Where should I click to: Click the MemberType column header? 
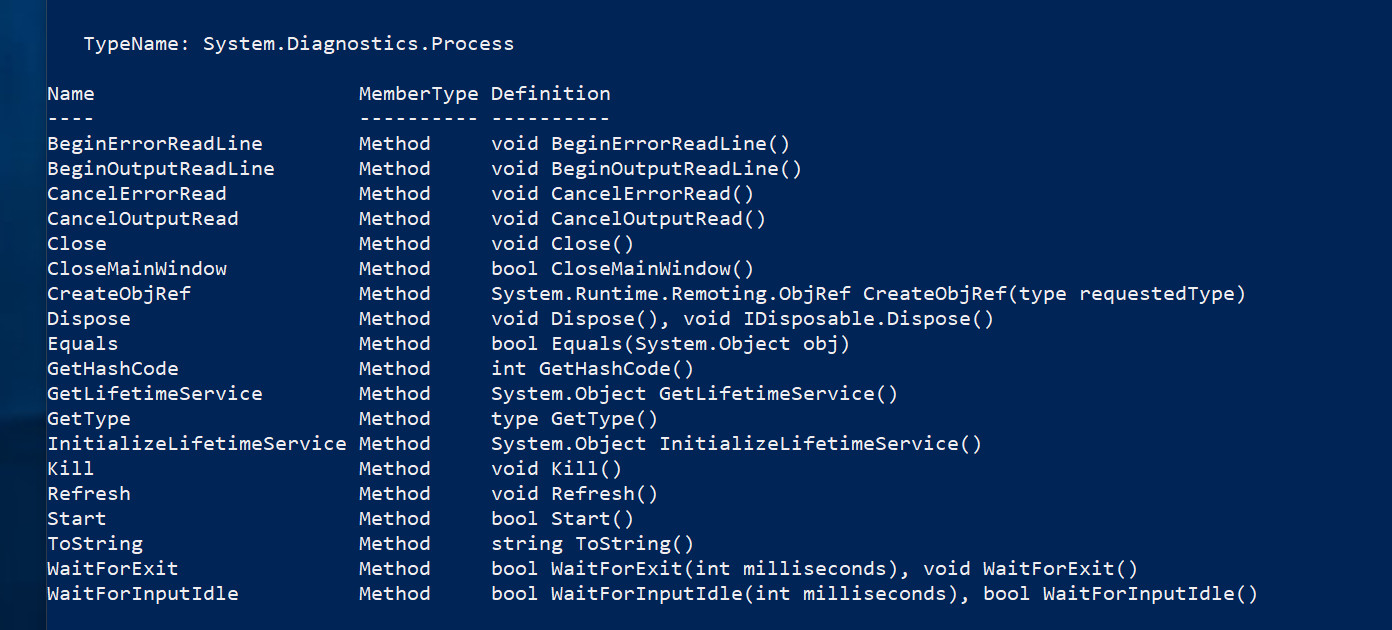[x=418, y=94]
